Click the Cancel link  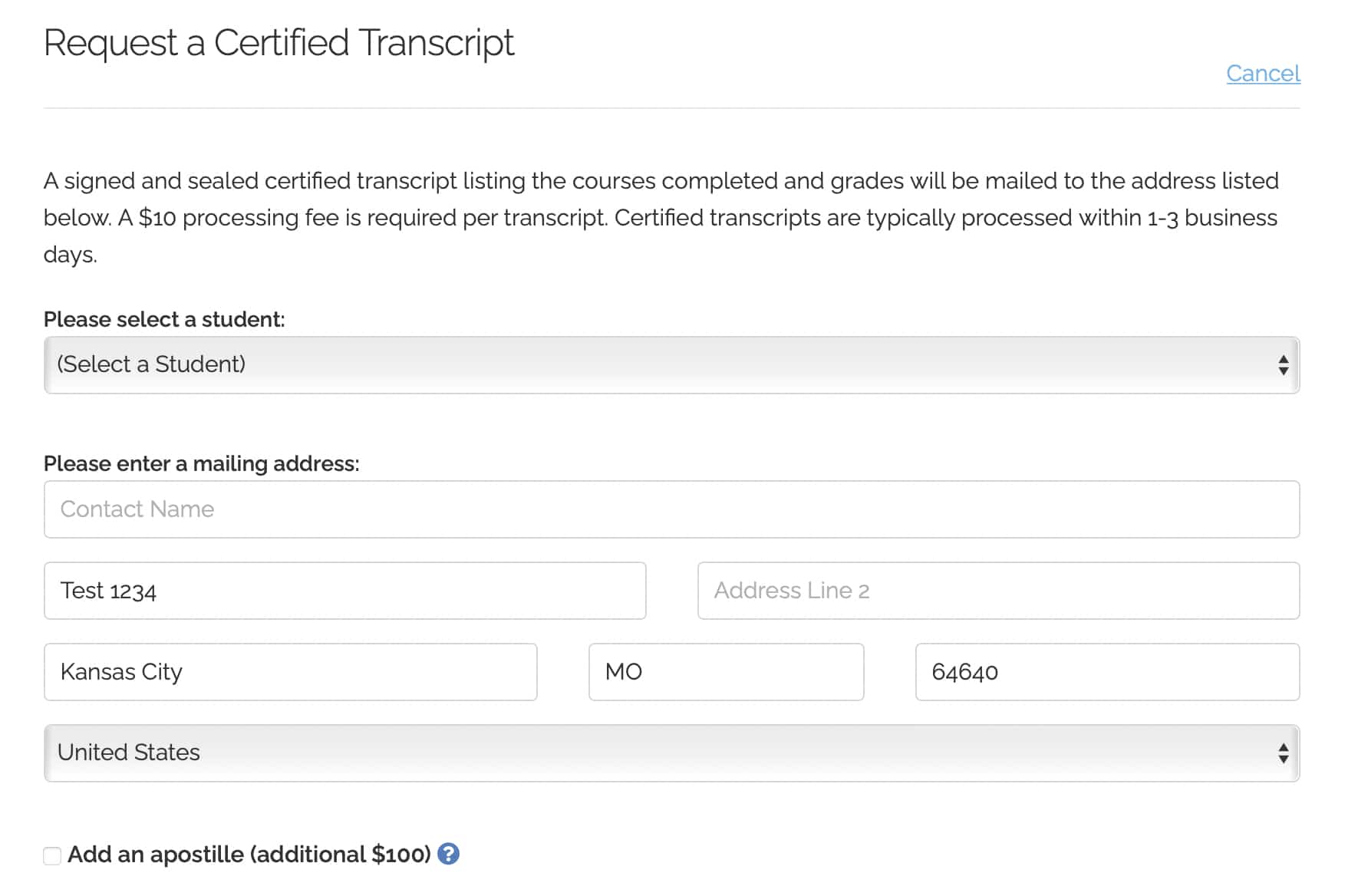click(x=1263, y=74)
